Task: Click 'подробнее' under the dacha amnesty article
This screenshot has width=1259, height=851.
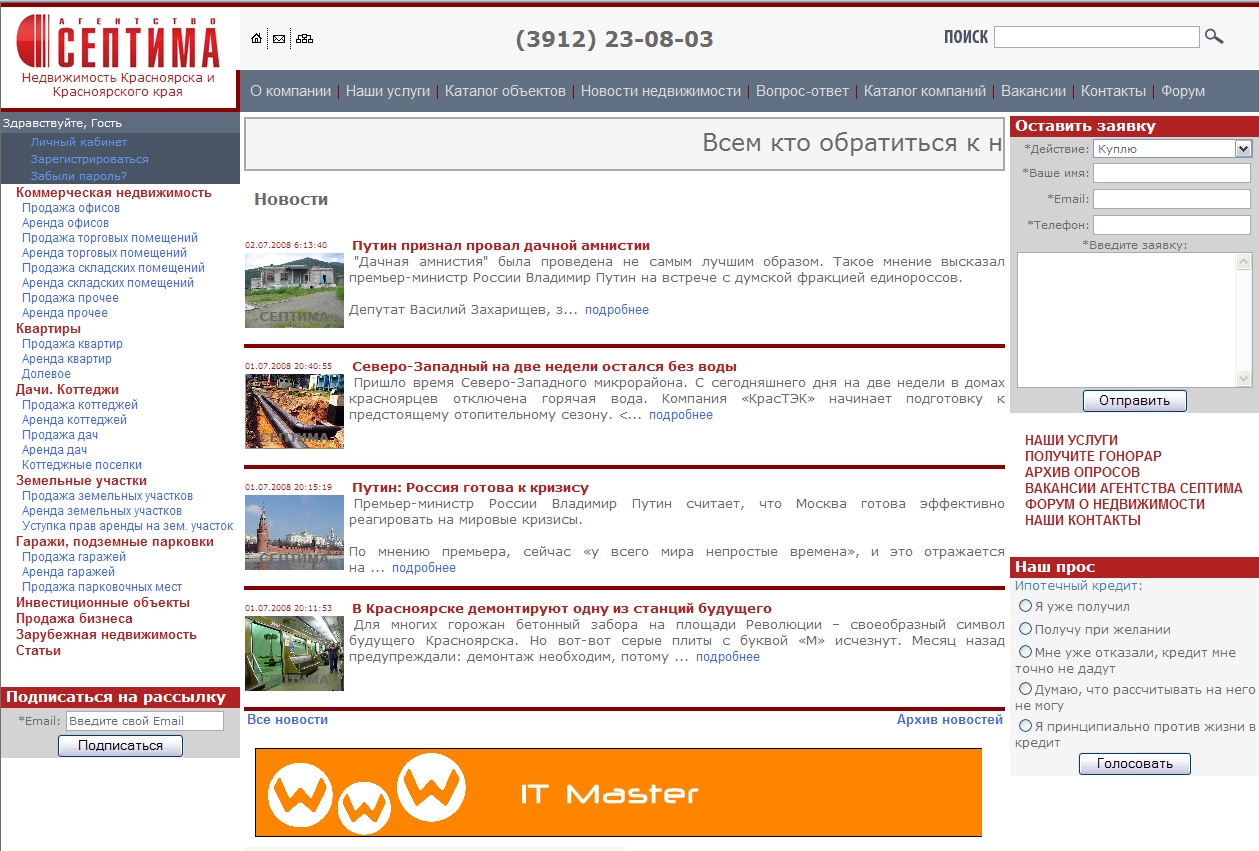Action: coord(617,309)
